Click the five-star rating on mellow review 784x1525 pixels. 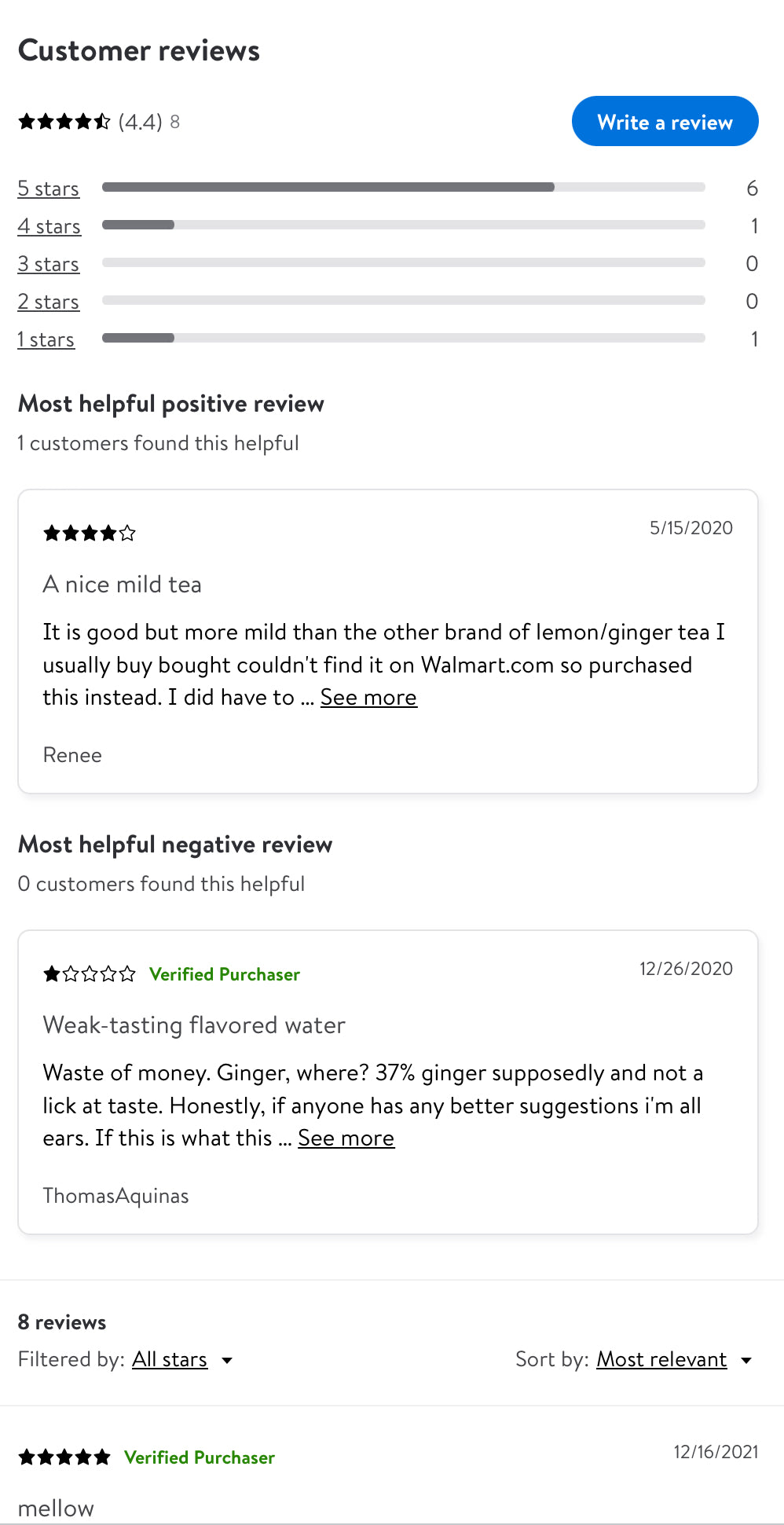click(x=64, y=1458)
